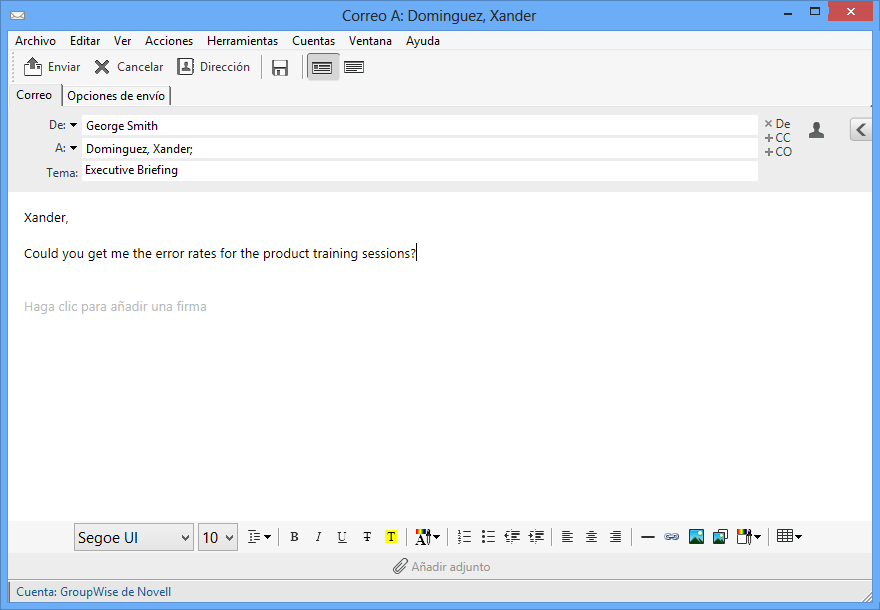880x610 pixels.
Task: Send the message with the Enviar button
Action: [52, 67]
